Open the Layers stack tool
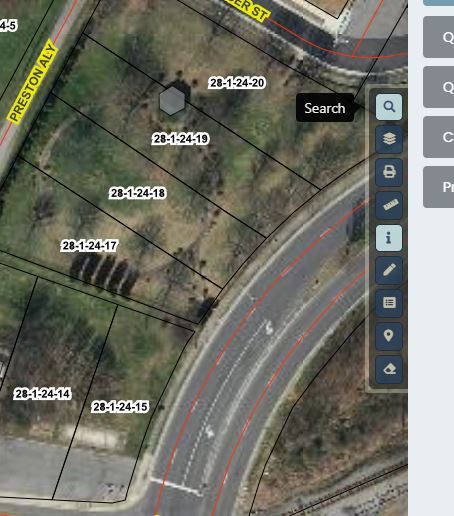This screenshot has height=516, width=454. [x=389, y=139]
